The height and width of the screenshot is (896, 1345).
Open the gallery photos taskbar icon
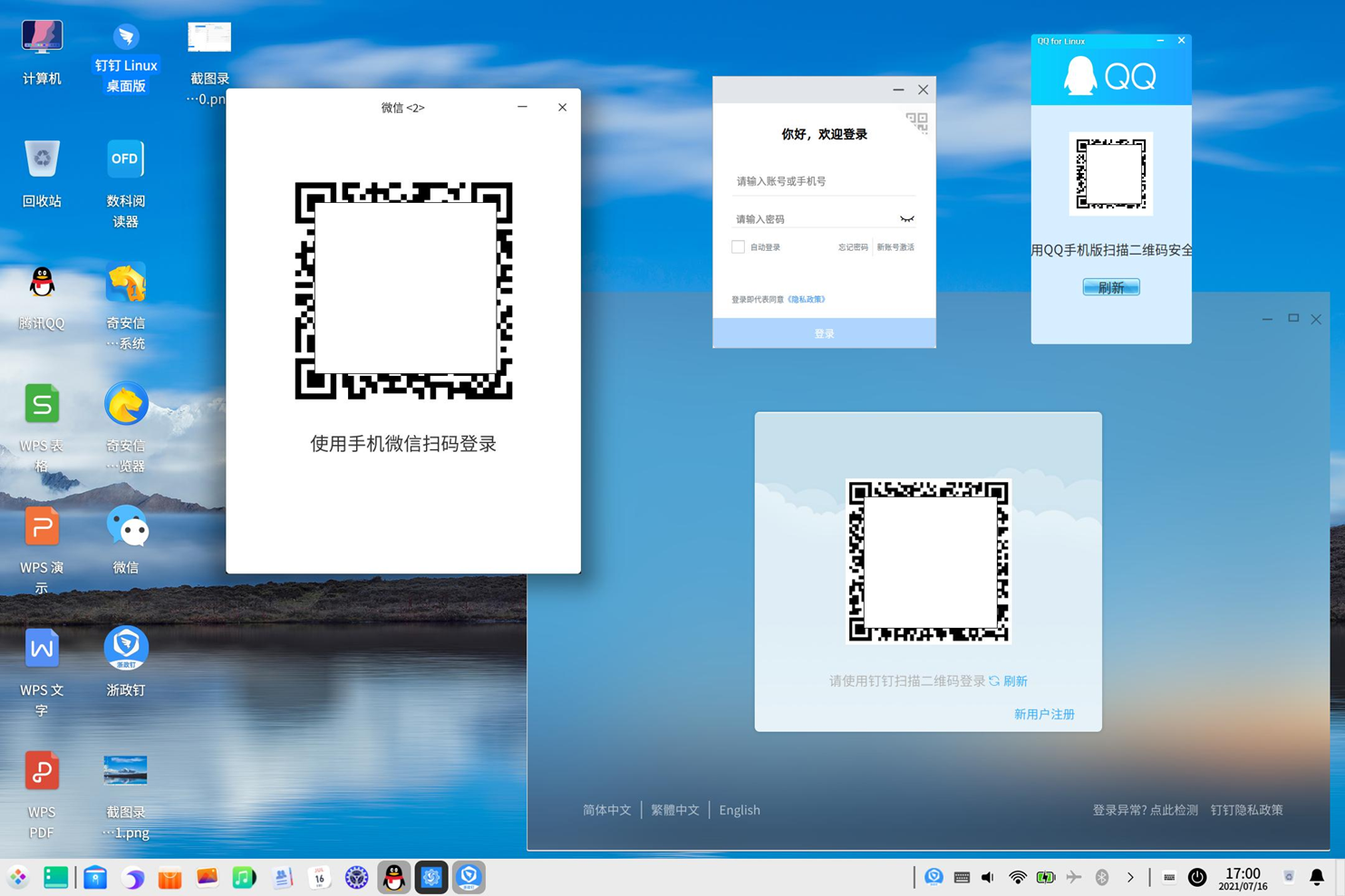(x=207, y=877)
